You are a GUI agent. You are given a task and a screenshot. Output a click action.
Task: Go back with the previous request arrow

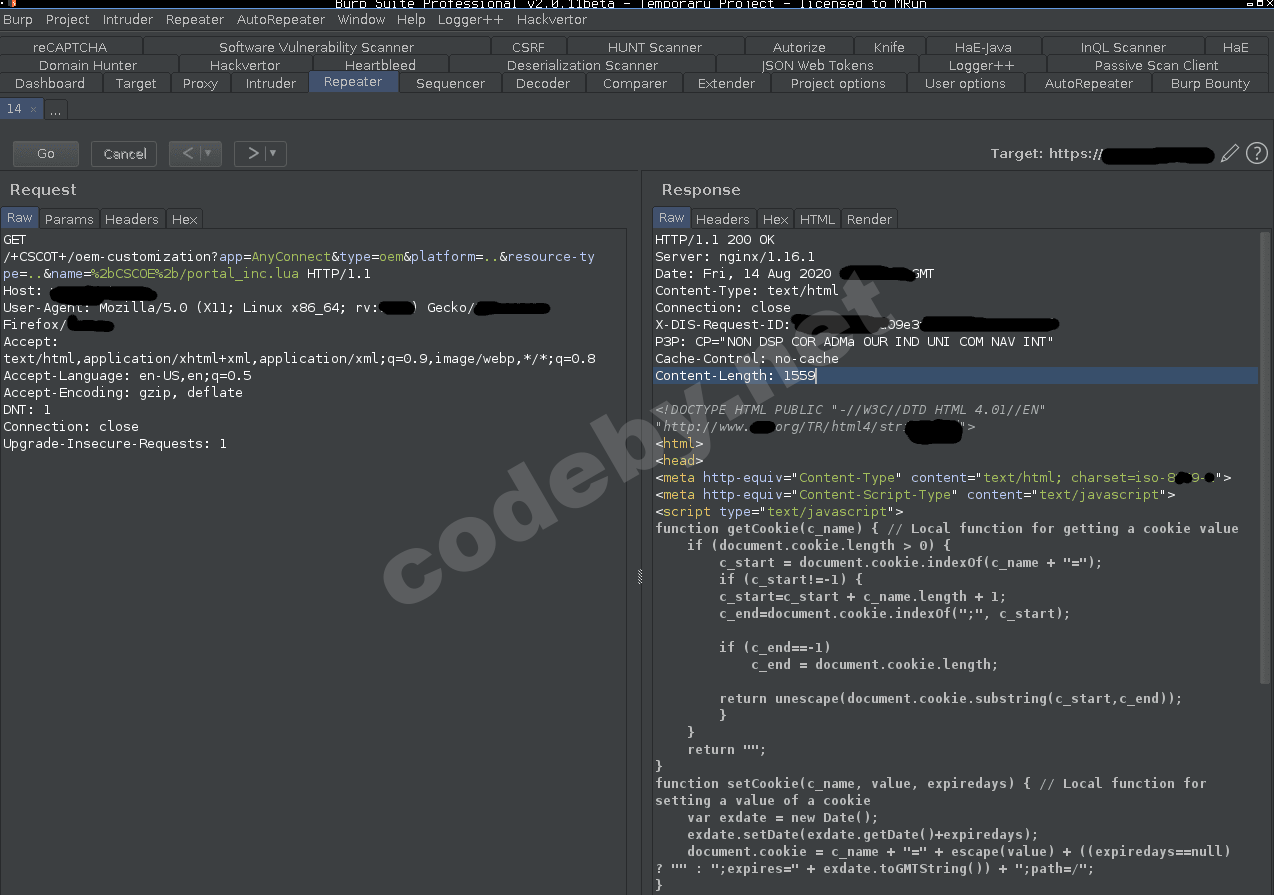click(187, 153)
